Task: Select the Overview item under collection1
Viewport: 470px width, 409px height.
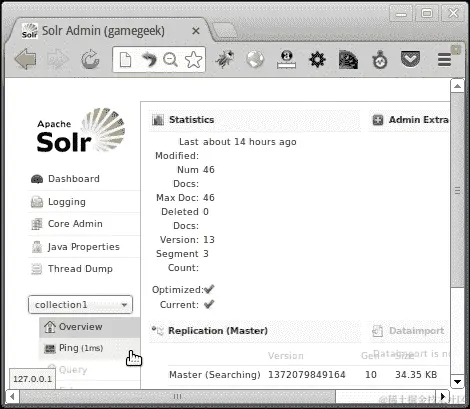Action: pos(90,327)
